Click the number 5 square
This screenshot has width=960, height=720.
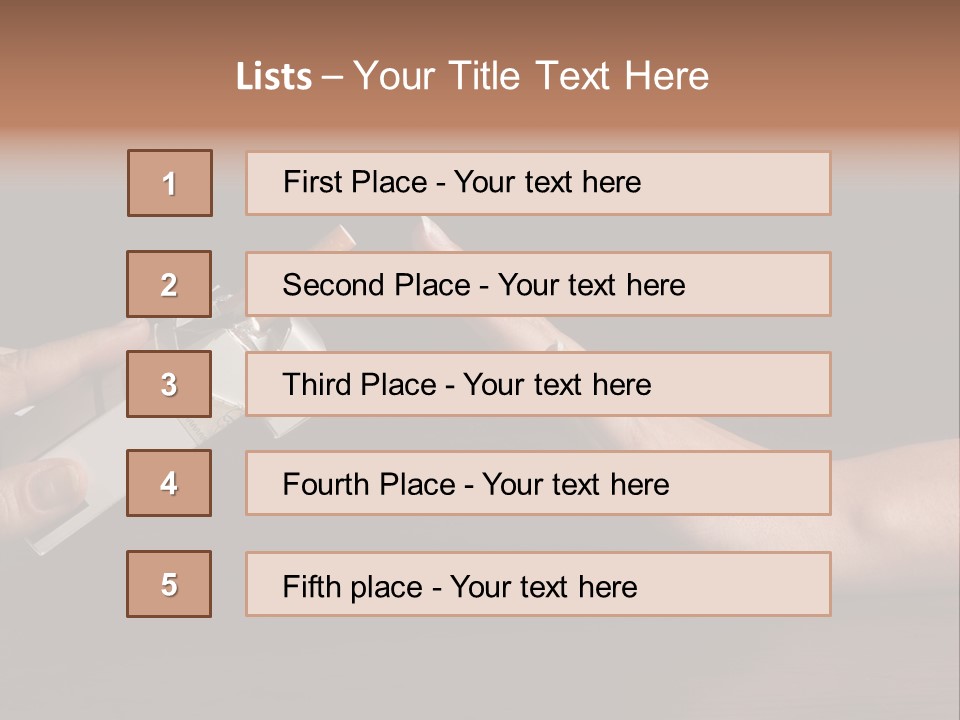pyautogui.click(x=170, y=584)
